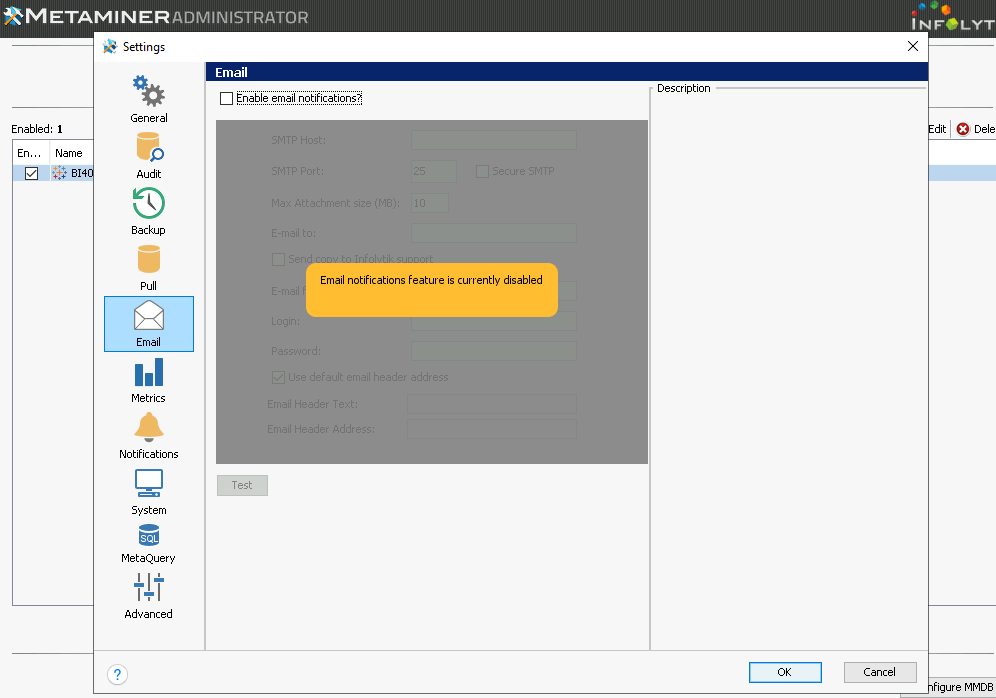Open the Metrics settings section

point(149,380)
